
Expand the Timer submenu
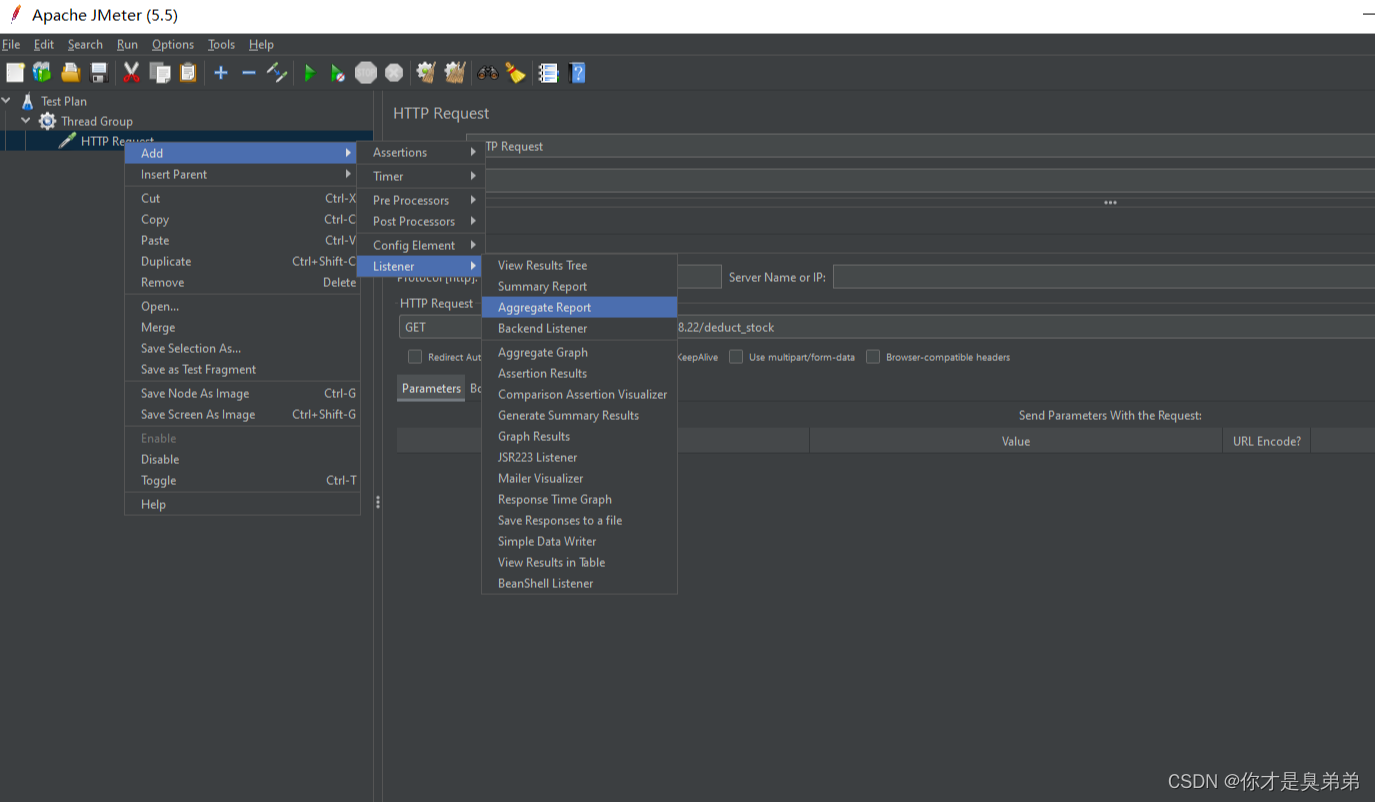pos(420,176)
